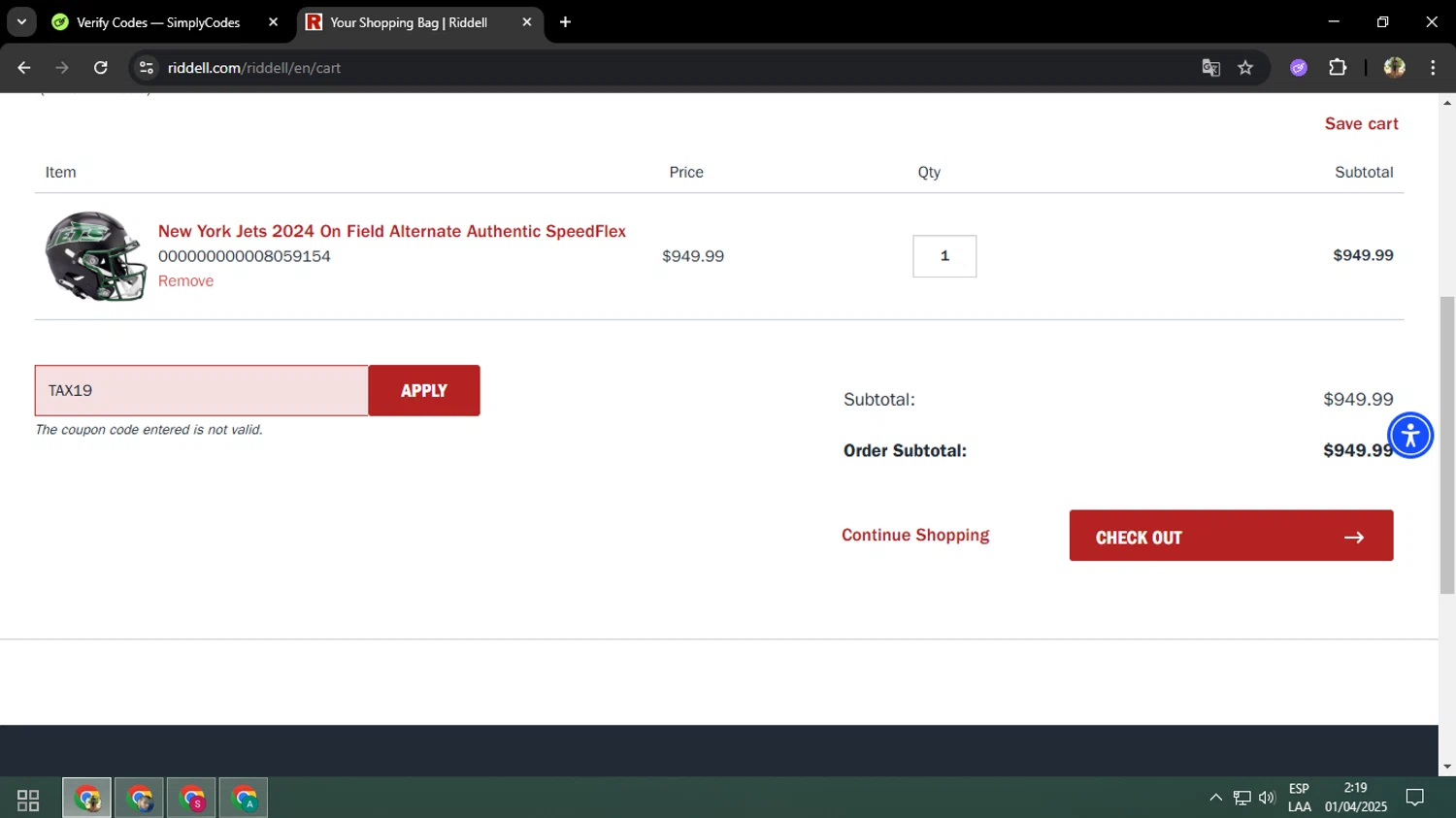The image size is (1456, 818).
Task: Select the Your Shopping Bag Riddell tab
Action: (408, 22)
